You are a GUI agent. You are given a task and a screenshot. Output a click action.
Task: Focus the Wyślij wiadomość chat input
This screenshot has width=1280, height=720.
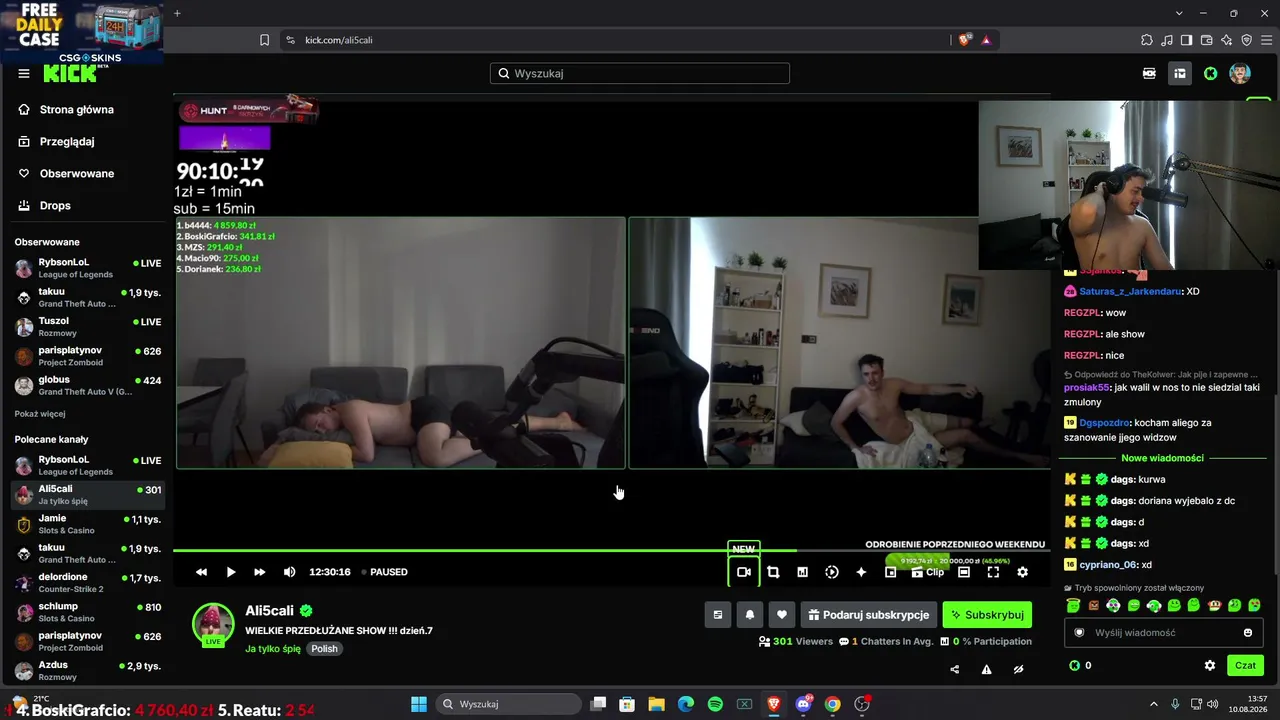[x=1162, y=633]
